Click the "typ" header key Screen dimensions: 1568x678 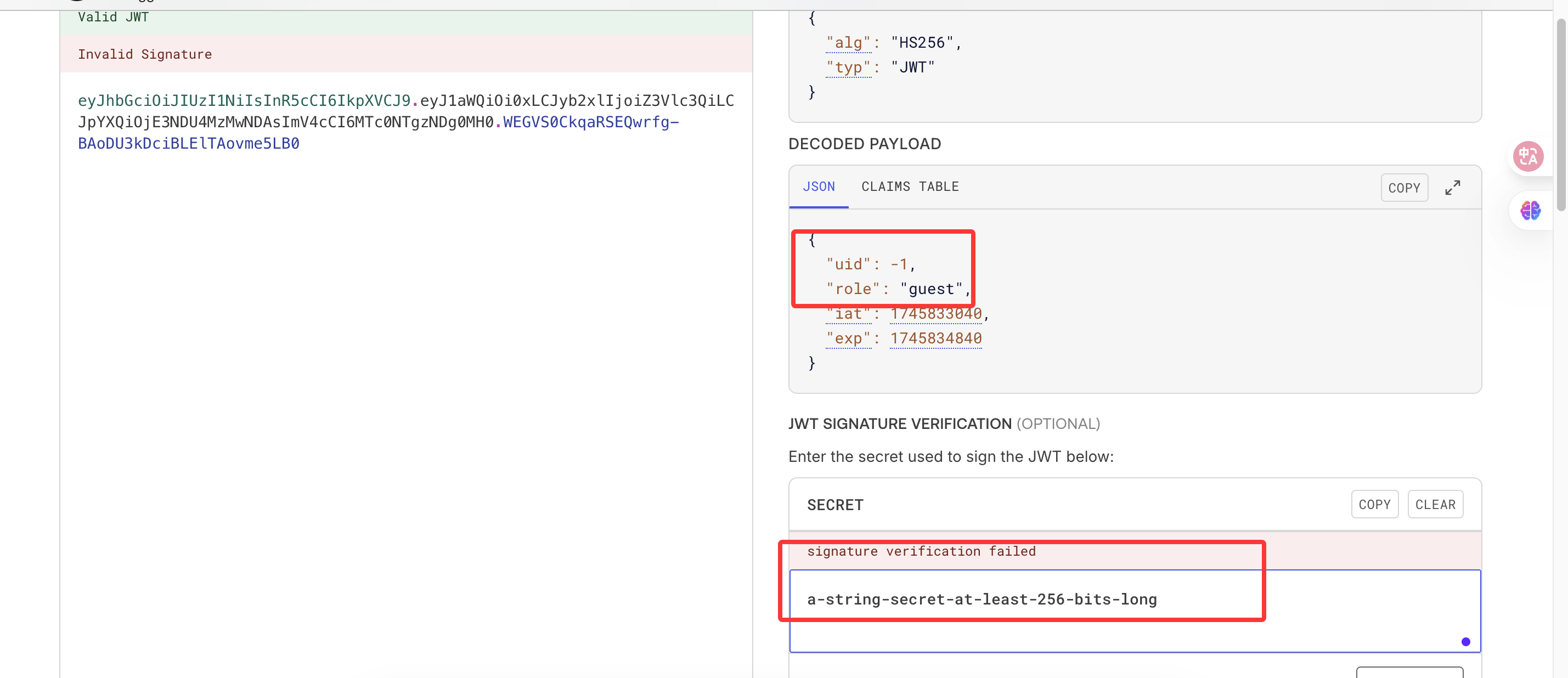click(849, 67)
